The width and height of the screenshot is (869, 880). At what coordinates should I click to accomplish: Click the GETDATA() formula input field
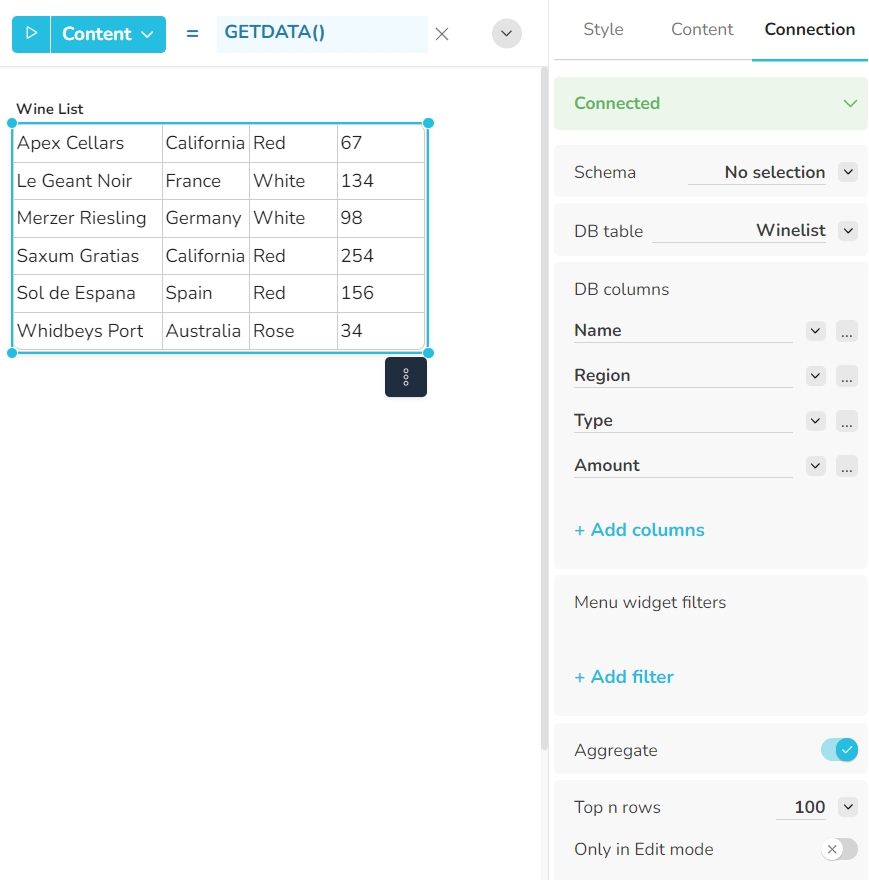point(321,34)
